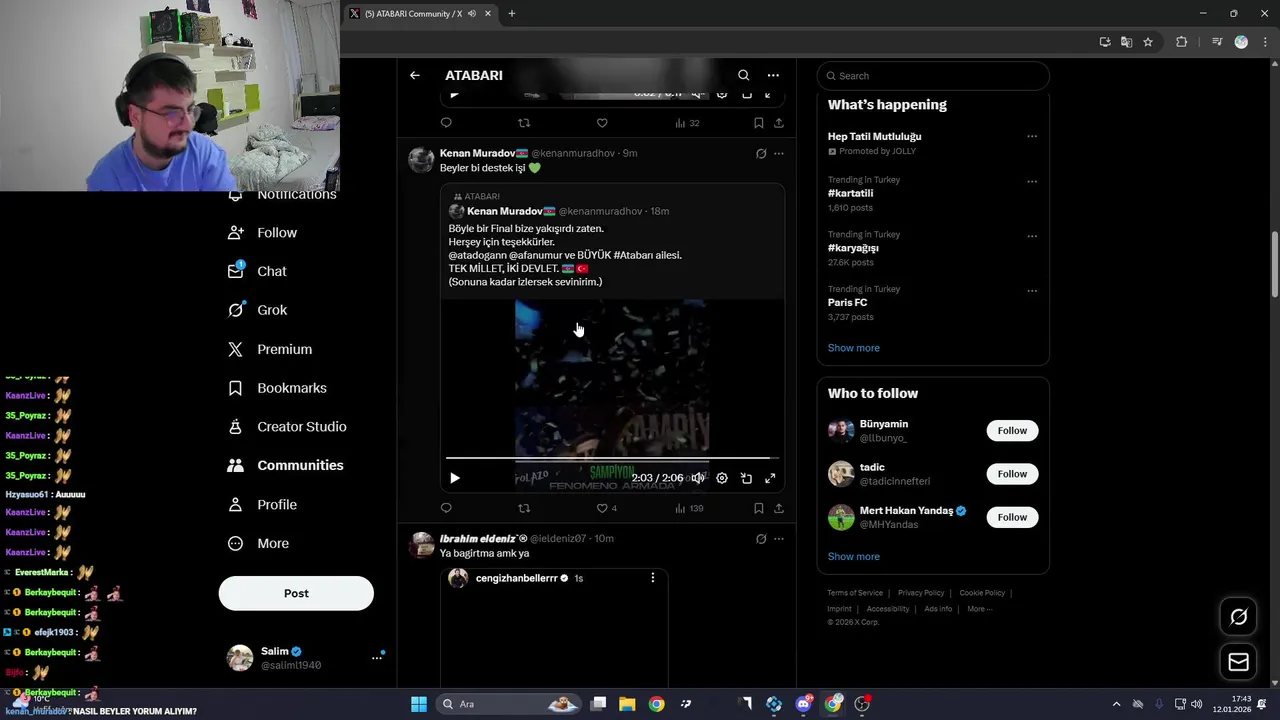Click the Post button
Screen dimensions: 1280x720
click(x=296, y=593)
